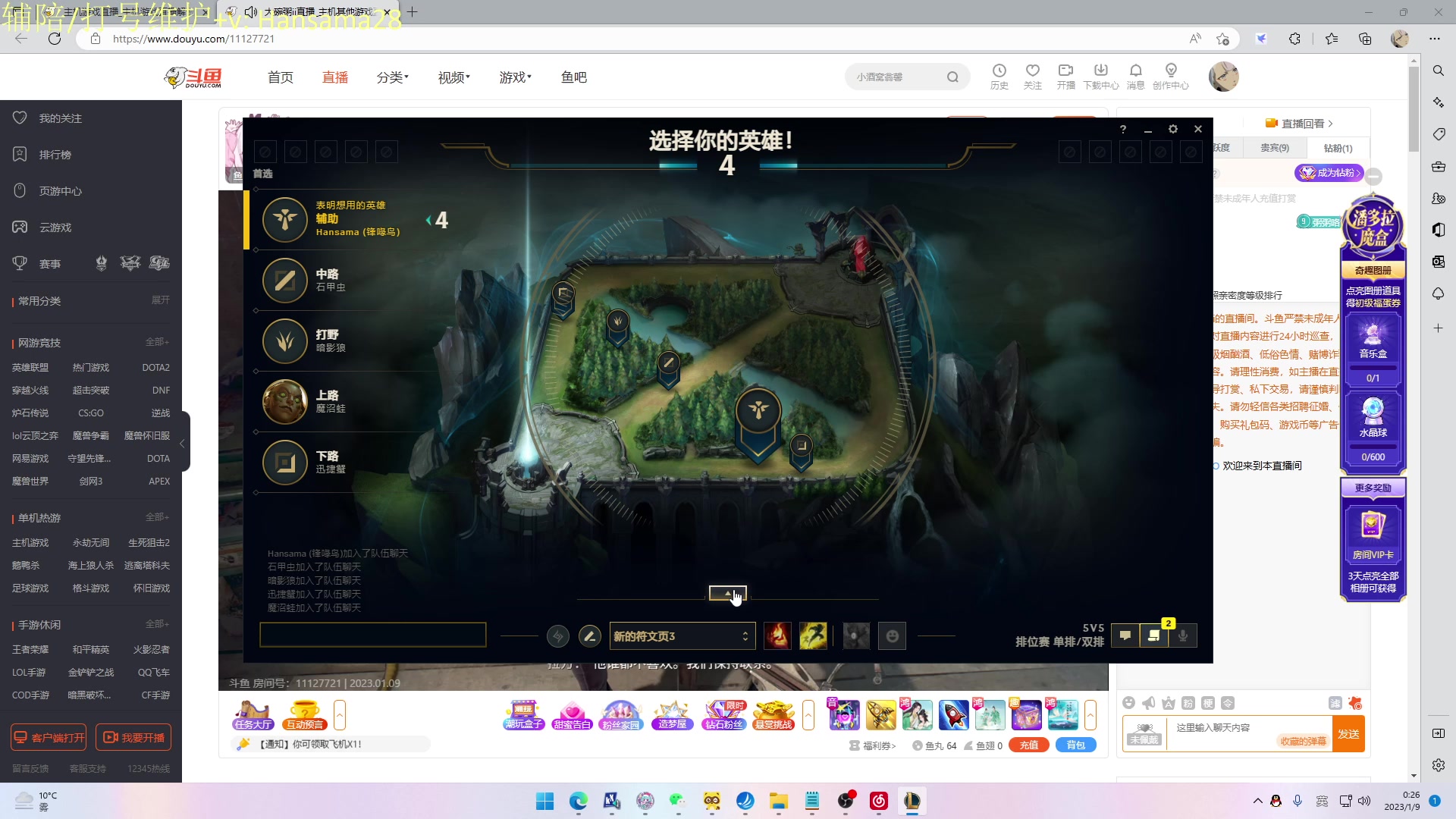Expand the 游戏 dropdown menu
Screen dimensions: 1456x819
coord(516,77)
